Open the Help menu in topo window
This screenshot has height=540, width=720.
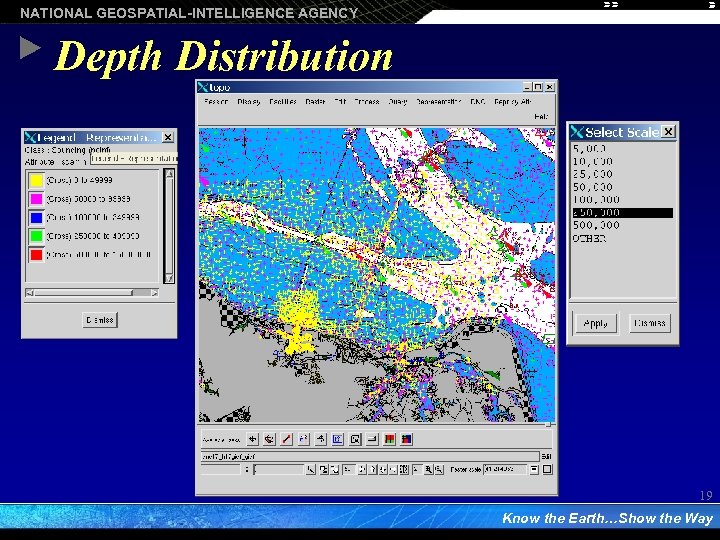click(541, 117)
